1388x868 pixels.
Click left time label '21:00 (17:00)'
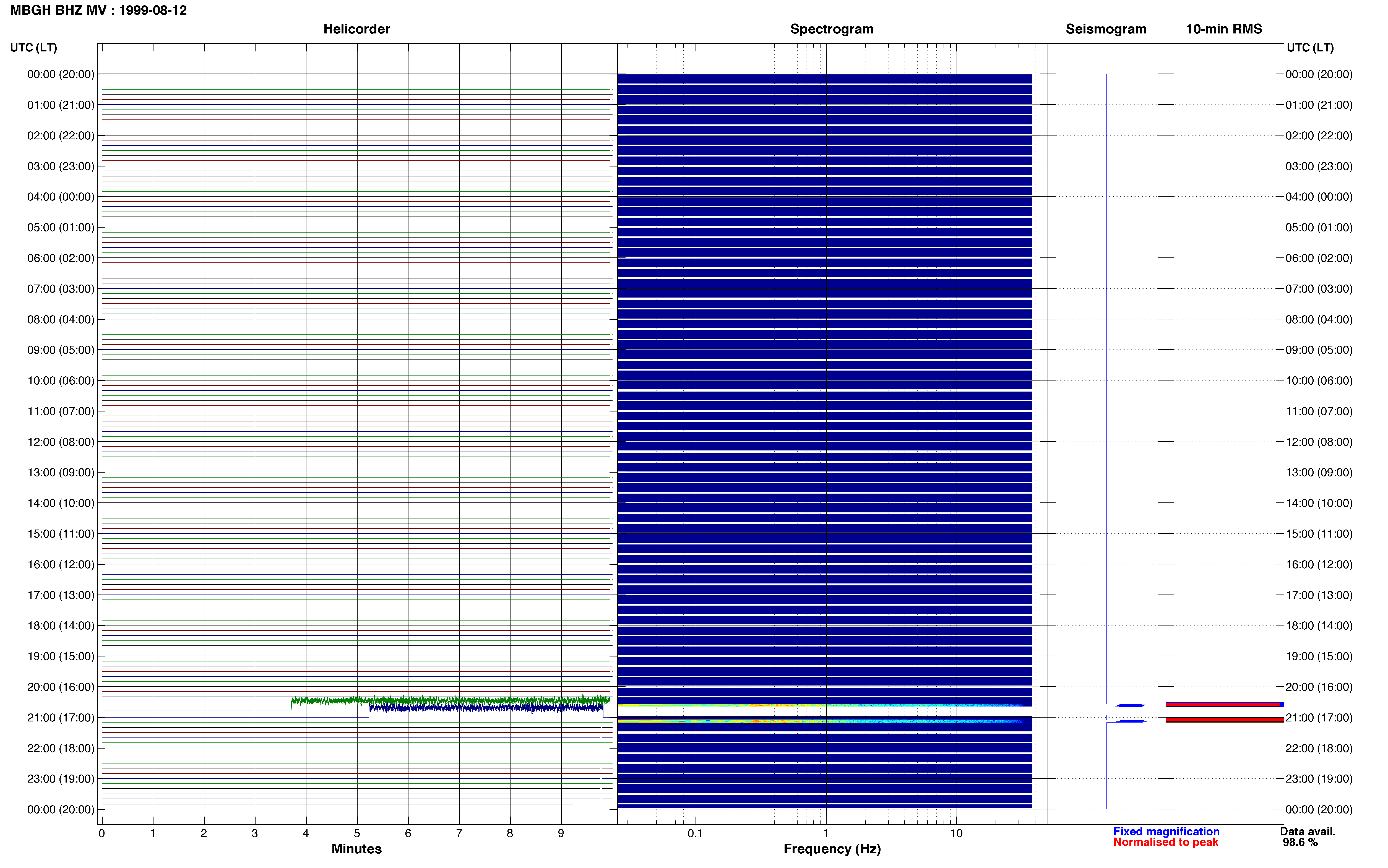click(x=61, y=718)
